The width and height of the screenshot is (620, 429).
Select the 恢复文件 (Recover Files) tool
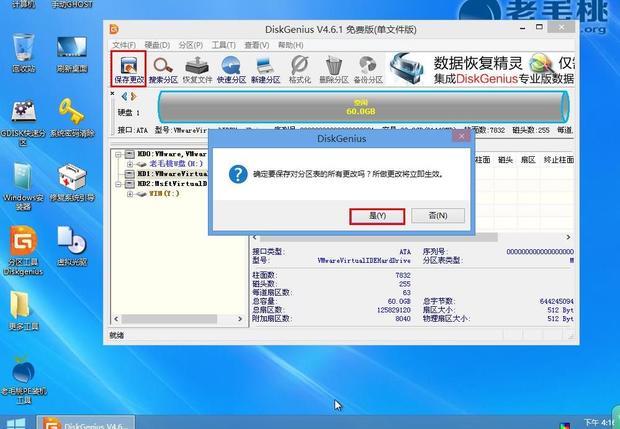[x=198, y=69]
